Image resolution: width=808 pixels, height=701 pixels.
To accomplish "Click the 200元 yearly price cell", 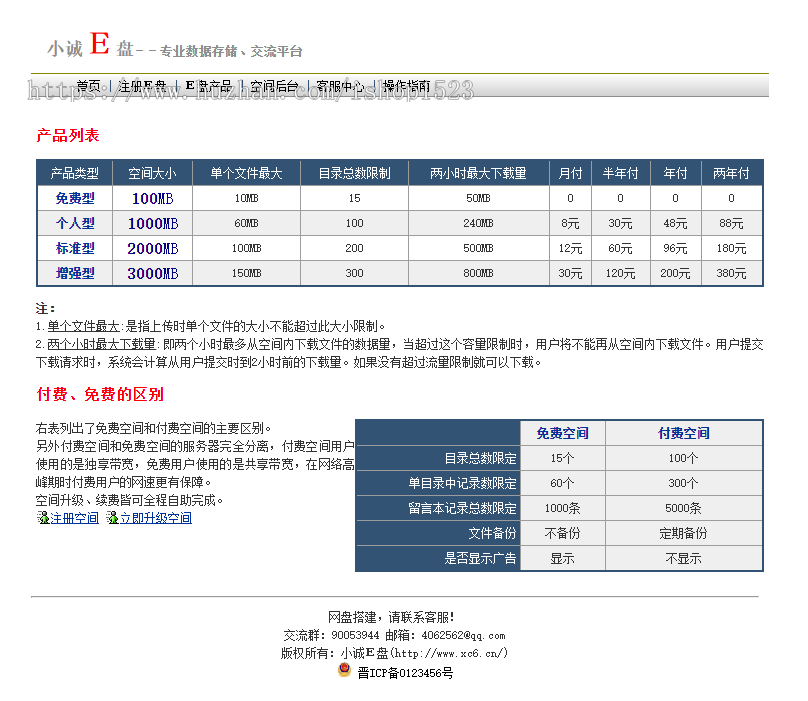I will click(x=676, y=273).
